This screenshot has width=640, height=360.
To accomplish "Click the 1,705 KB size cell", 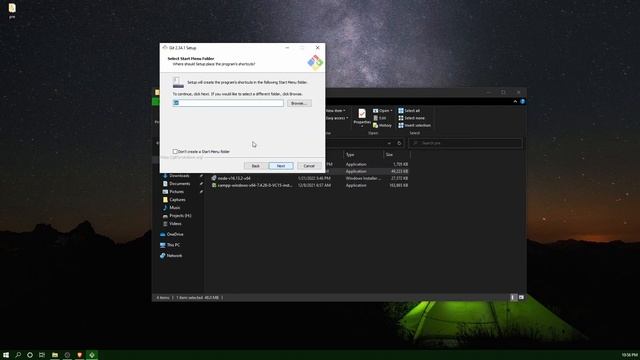I will click(x=400, y=164).
